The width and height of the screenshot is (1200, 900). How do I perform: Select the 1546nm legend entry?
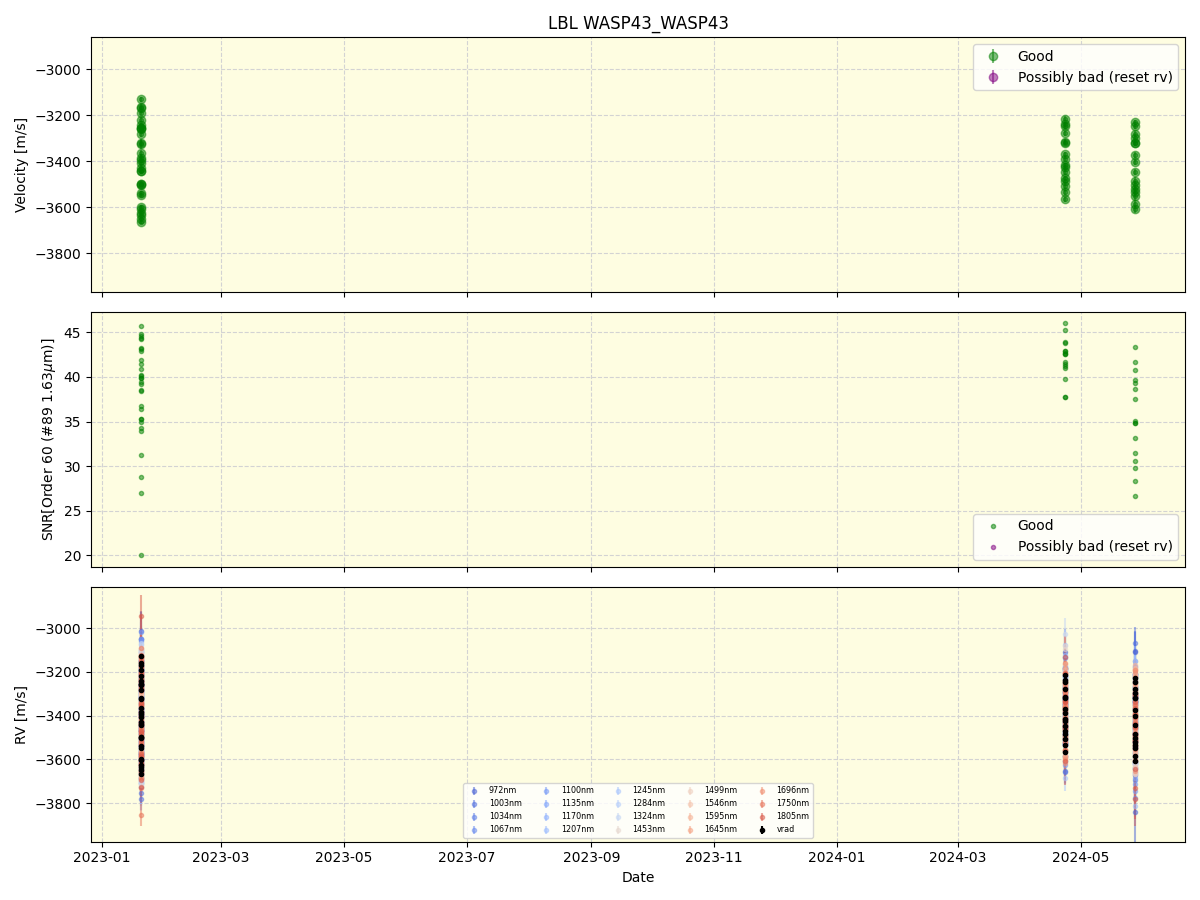click(721, 803)
